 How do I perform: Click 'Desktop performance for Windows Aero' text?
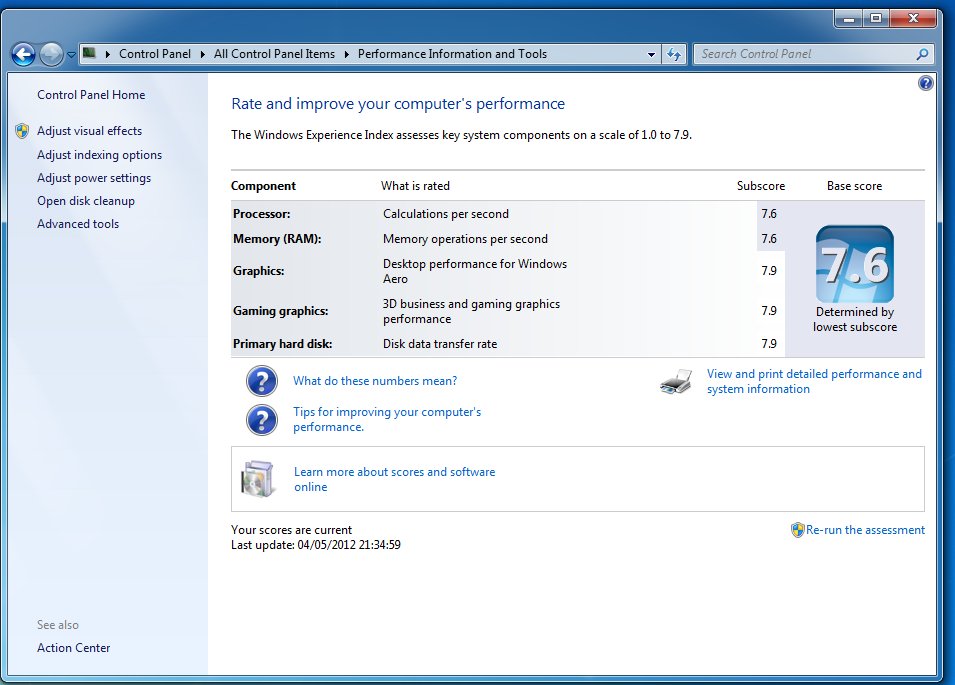[x=474, y=271]
